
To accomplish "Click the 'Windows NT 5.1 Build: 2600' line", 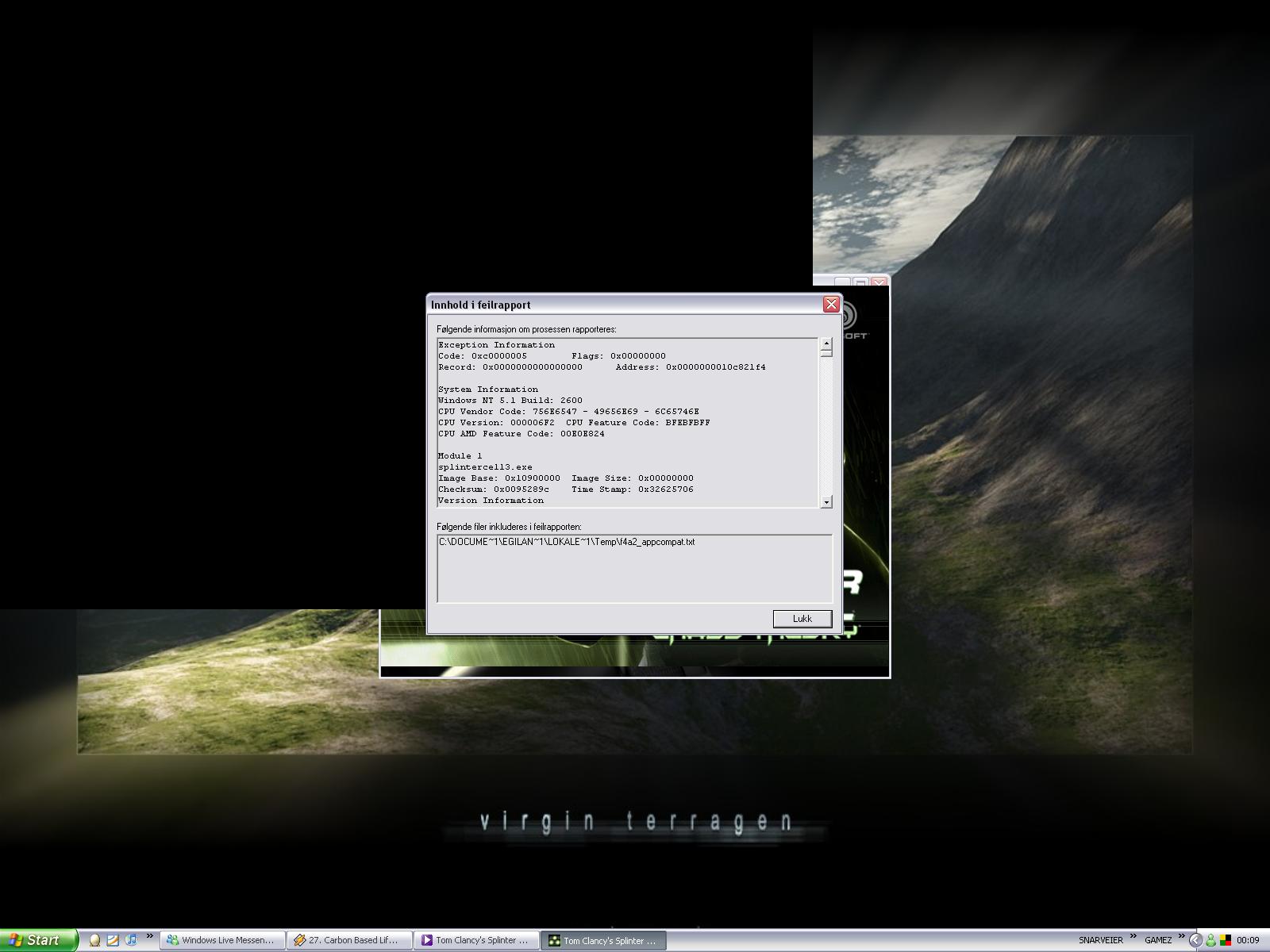I will pyautogui.click(x=510, y=401).
